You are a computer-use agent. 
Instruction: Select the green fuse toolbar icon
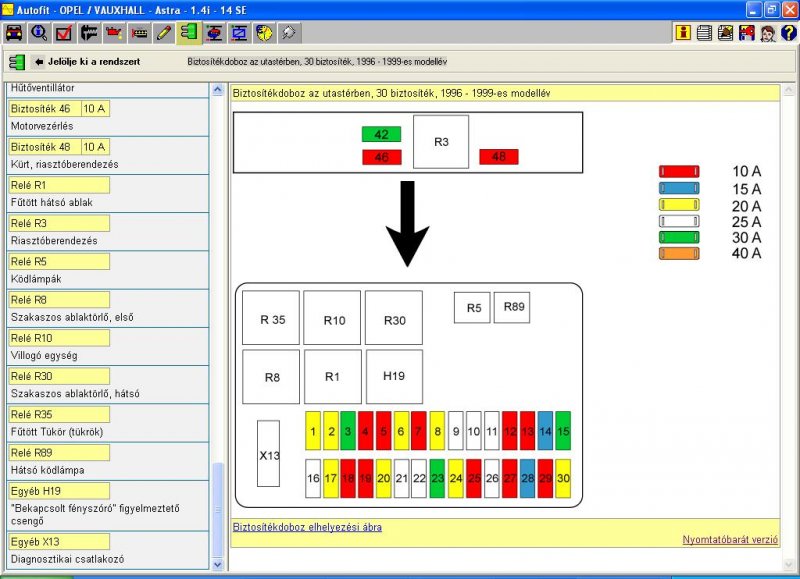click(x=189, y=33)
